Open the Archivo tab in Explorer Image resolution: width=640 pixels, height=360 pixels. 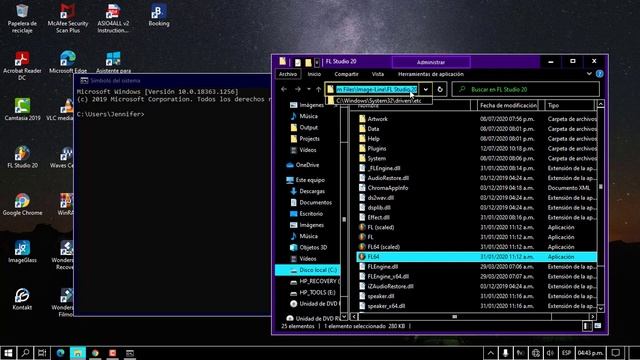288,74
